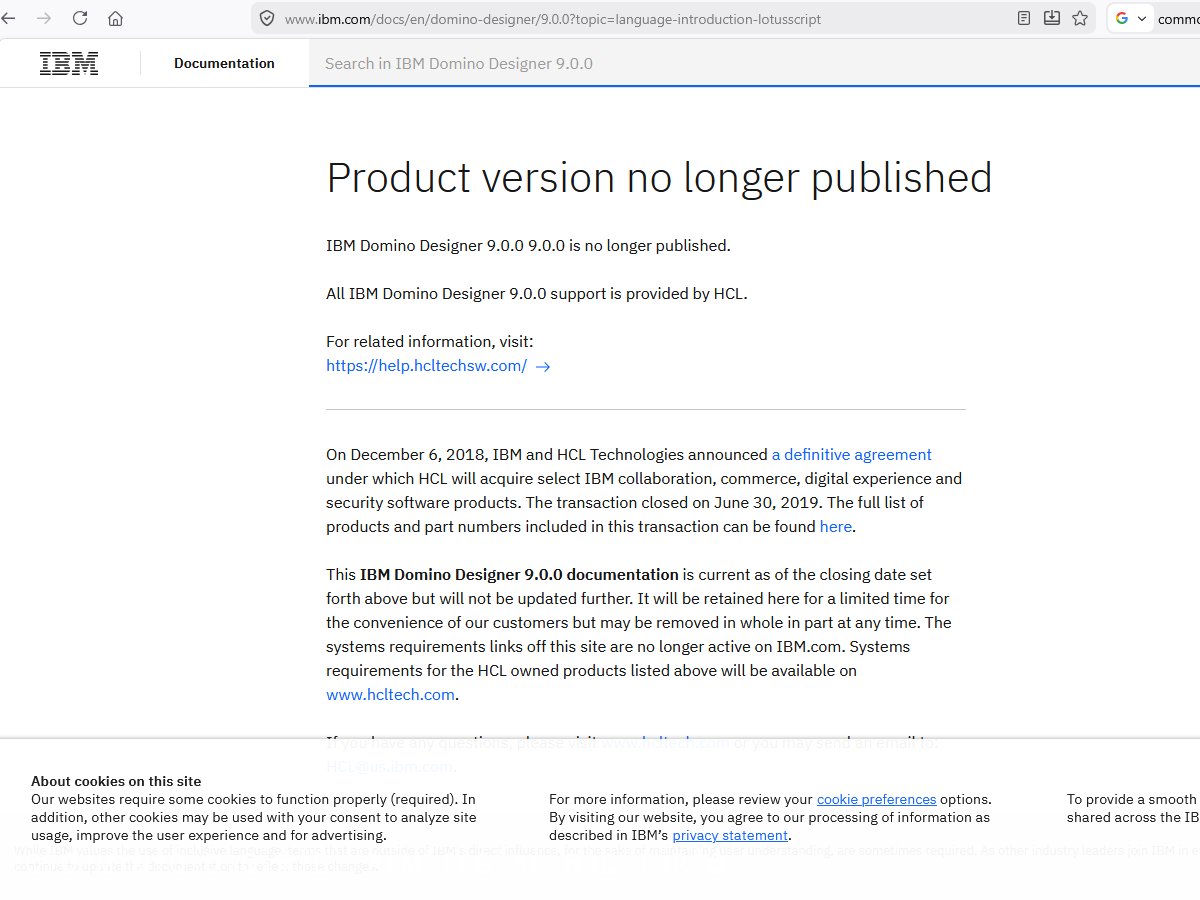Click the Google search box text
This screenshot has width=1200, height=900.
click(x=1178, y=18)
